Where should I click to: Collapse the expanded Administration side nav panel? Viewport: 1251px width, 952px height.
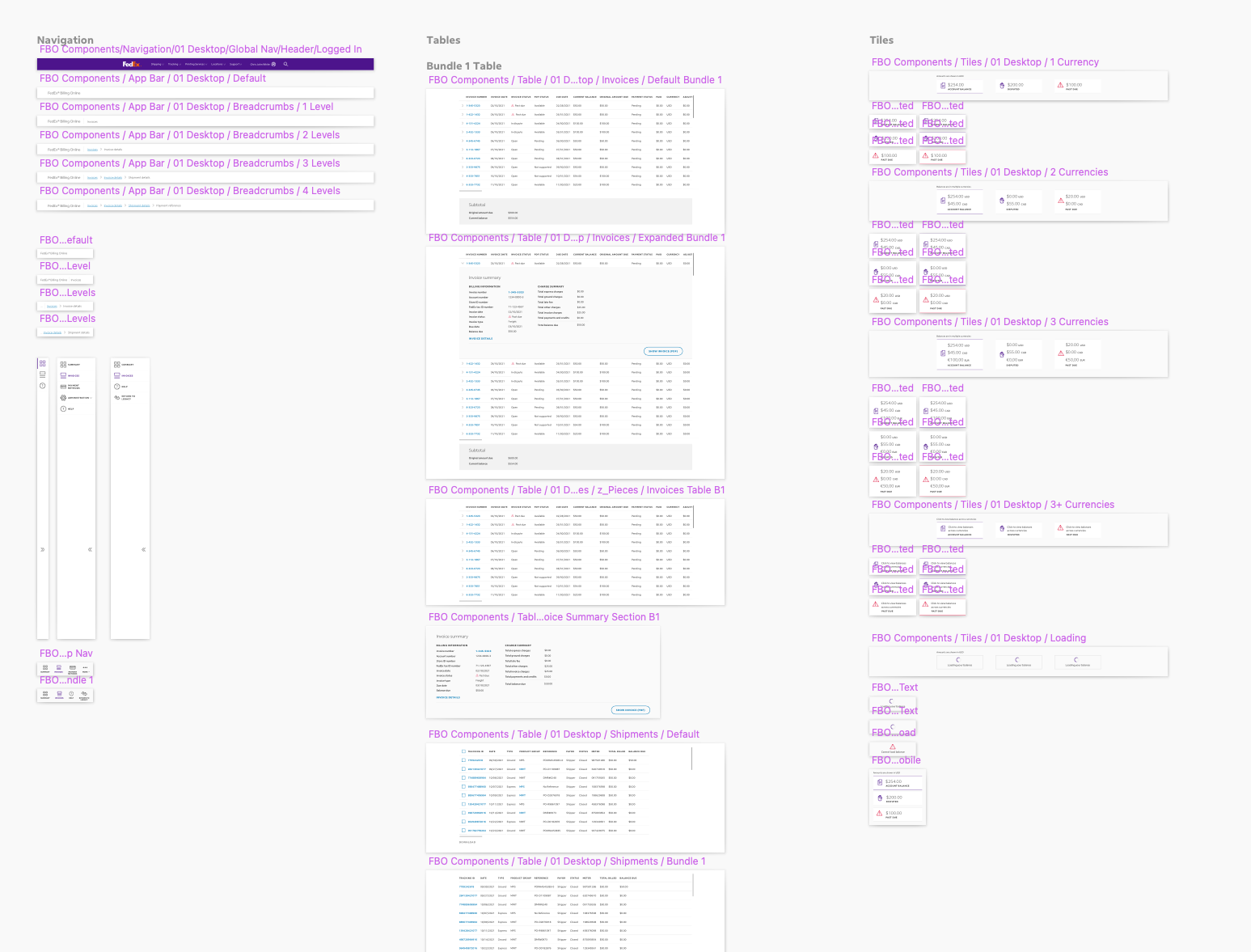90,549
